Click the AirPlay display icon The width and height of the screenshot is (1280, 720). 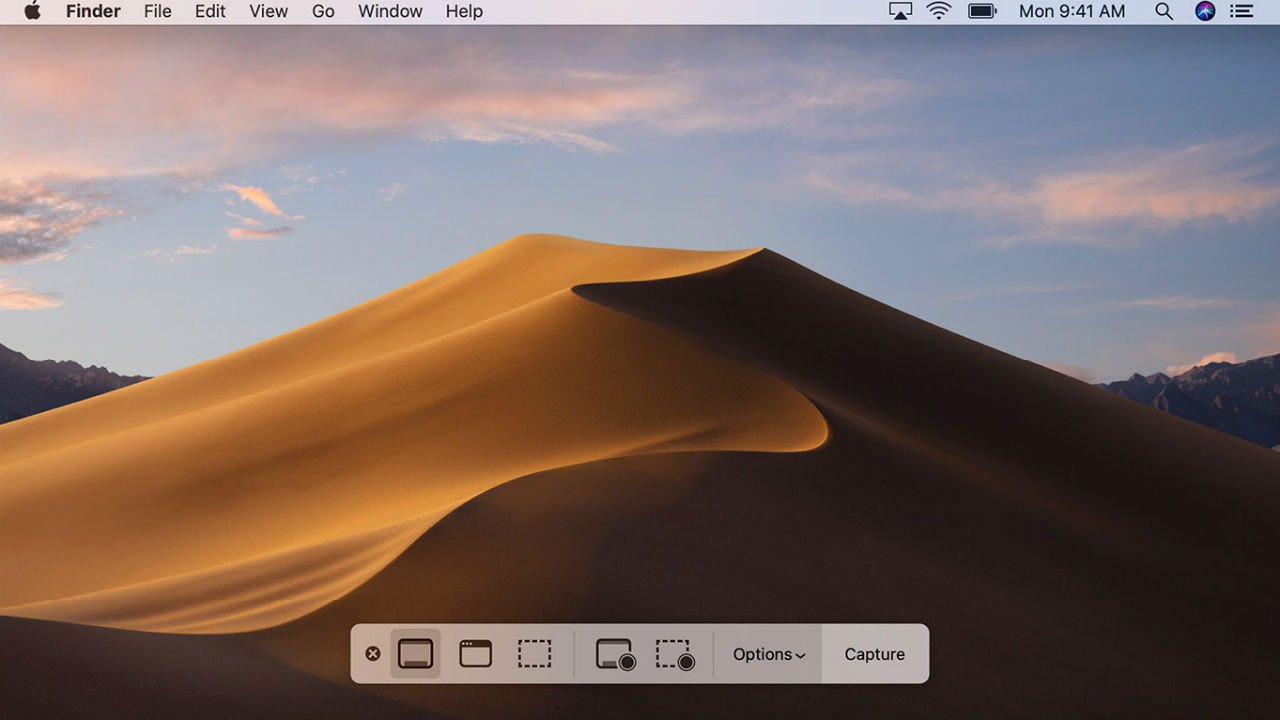(x=900, y=12)
